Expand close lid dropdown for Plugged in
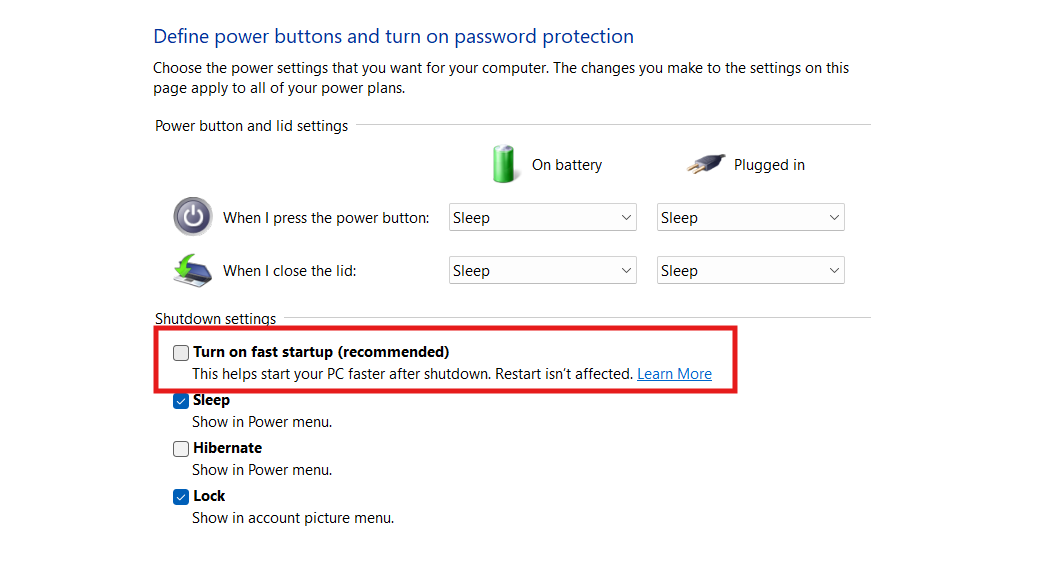The image size is (1052, 580). [x=750, y=271]
